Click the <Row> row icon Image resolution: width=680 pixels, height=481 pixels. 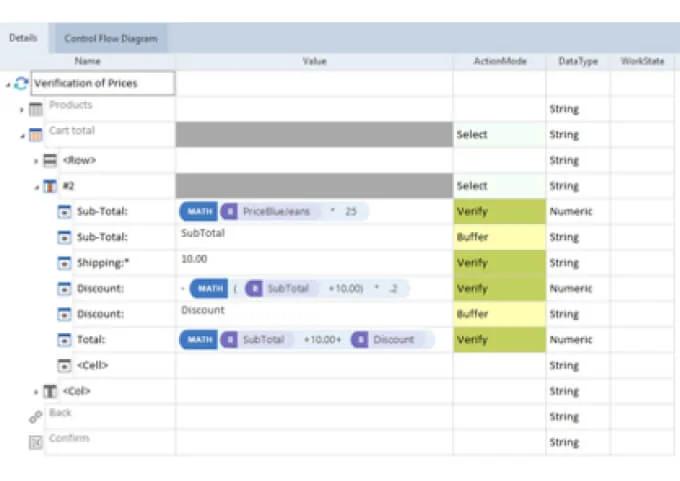(50, 160)
